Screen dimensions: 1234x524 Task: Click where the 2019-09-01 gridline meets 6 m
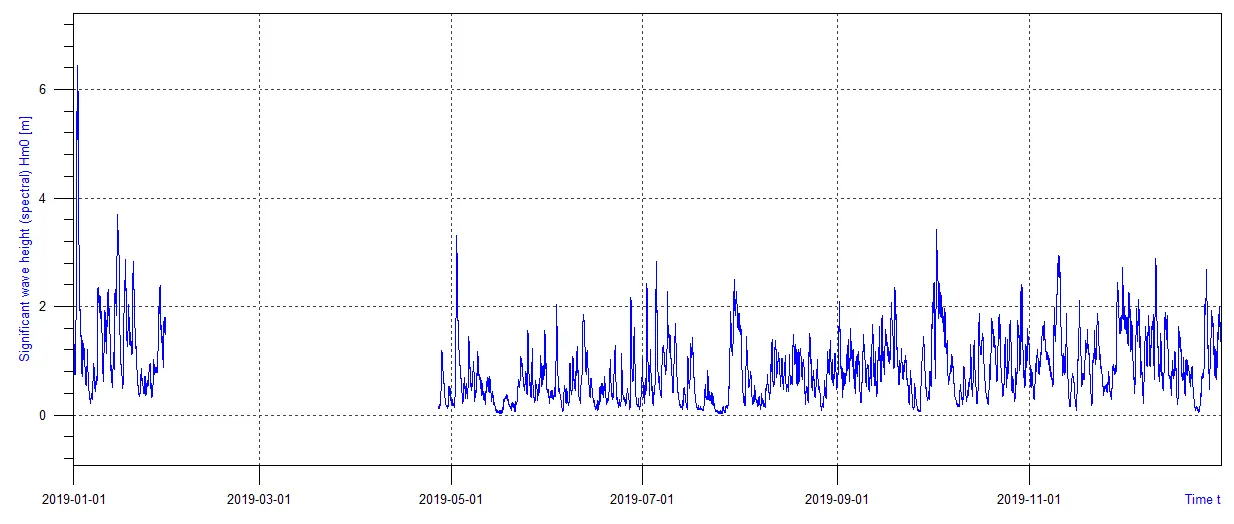(x=836, y=89)
